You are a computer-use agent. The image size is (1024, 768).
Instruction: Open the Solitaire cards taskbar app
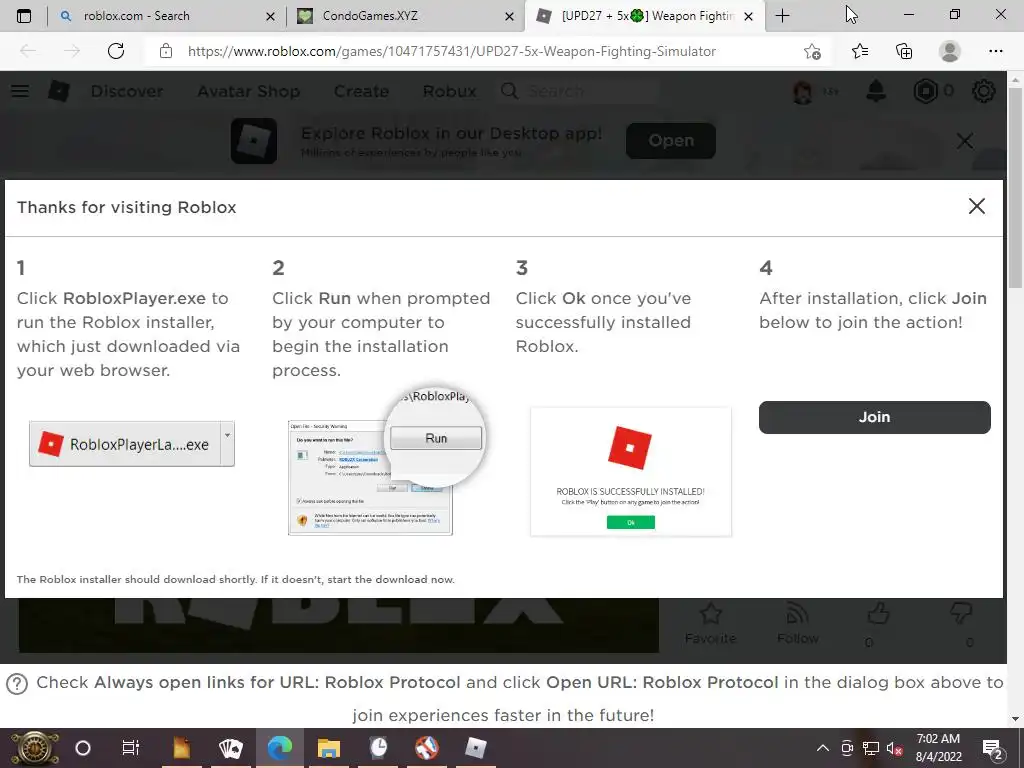click(x=230, y=748)
